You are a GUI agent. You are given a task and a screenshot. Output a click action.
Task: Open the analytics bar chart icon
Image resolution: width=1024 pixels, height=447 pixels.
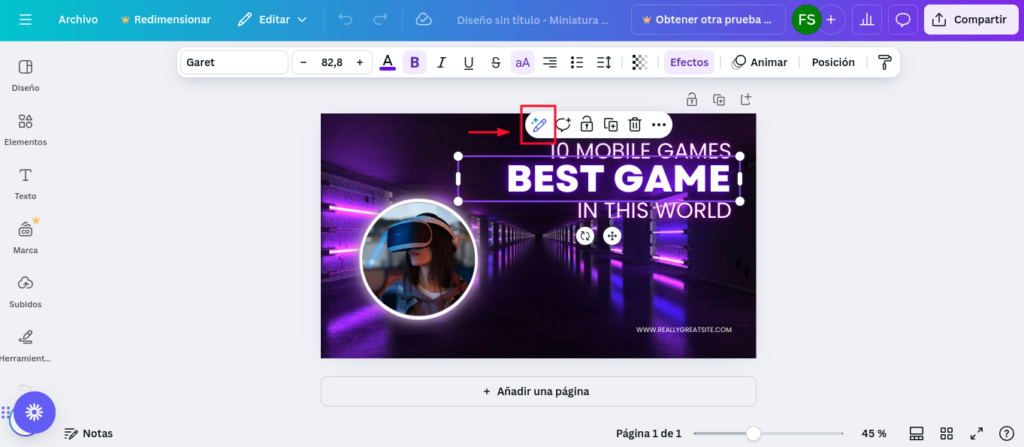click(x=867, y=20)
